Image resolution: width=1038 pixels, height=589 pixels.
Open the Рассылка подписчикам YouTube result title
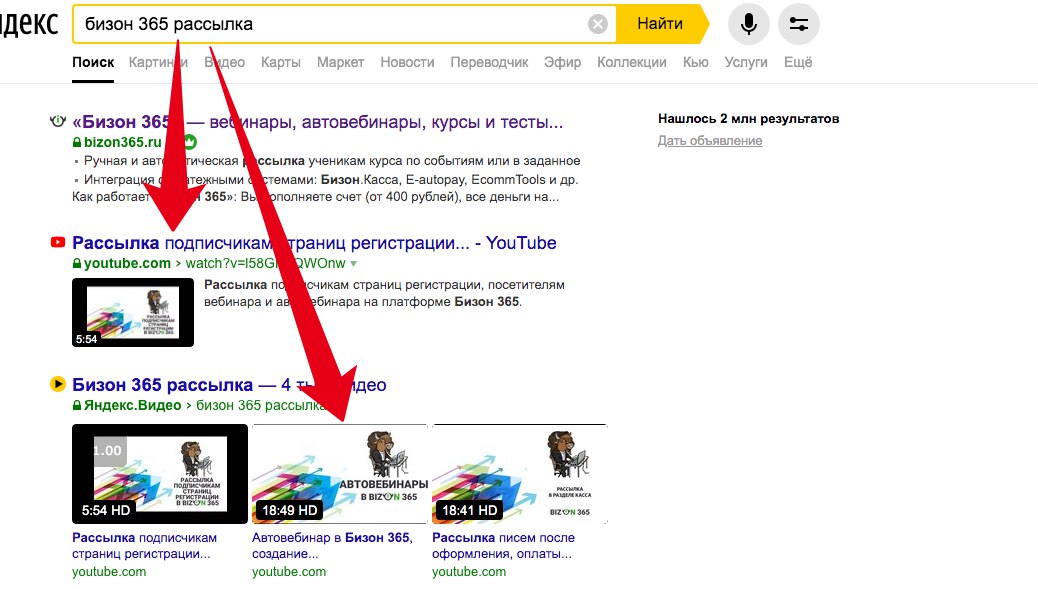(x=314, y=243)
